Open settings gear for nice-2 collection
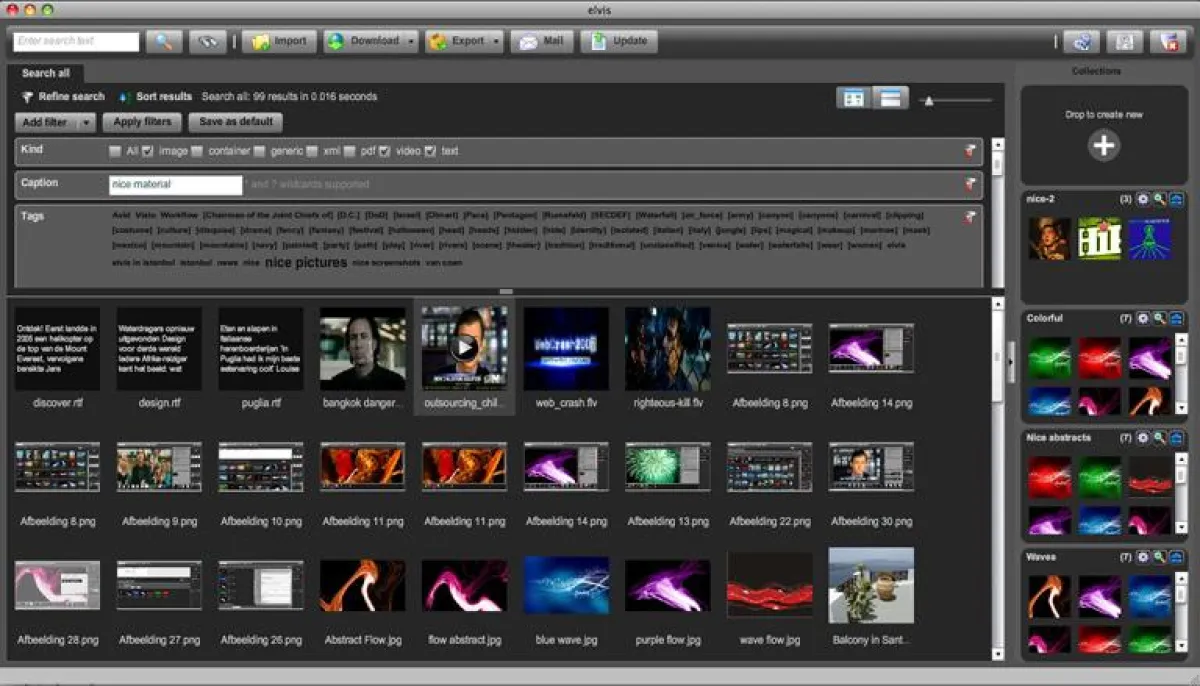Image resolution: width=1200 pixels, height=686 pixels. click(1143, 199)
